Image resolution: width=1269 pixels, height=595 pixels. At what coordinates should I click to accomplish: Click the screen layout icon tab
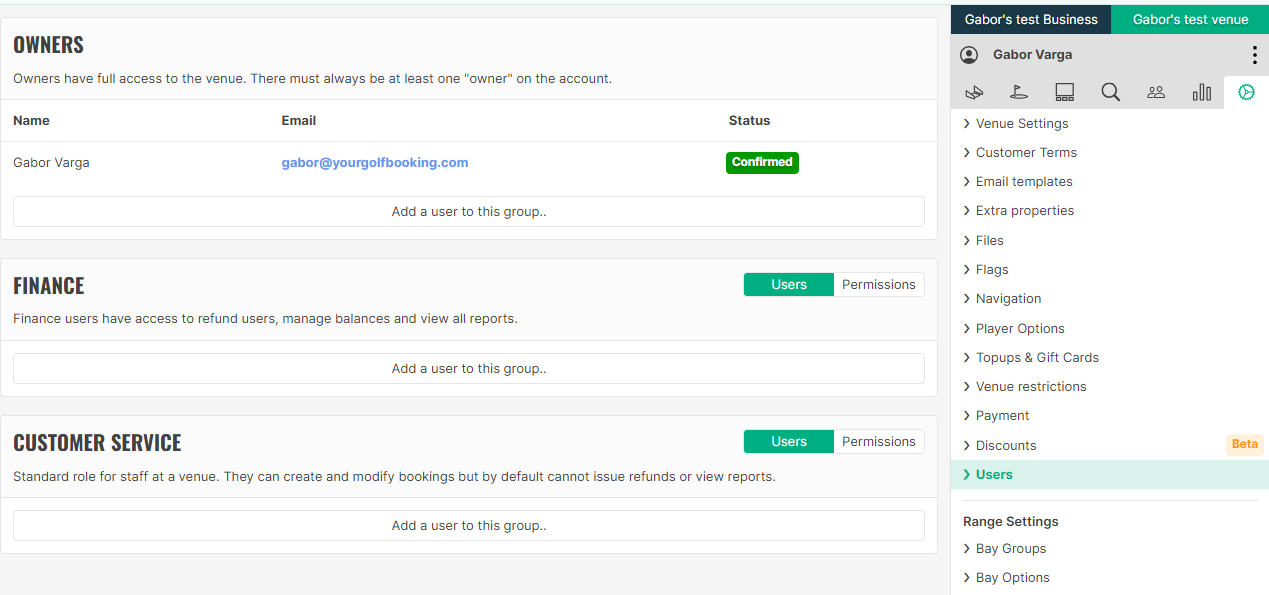point(1064,92)
